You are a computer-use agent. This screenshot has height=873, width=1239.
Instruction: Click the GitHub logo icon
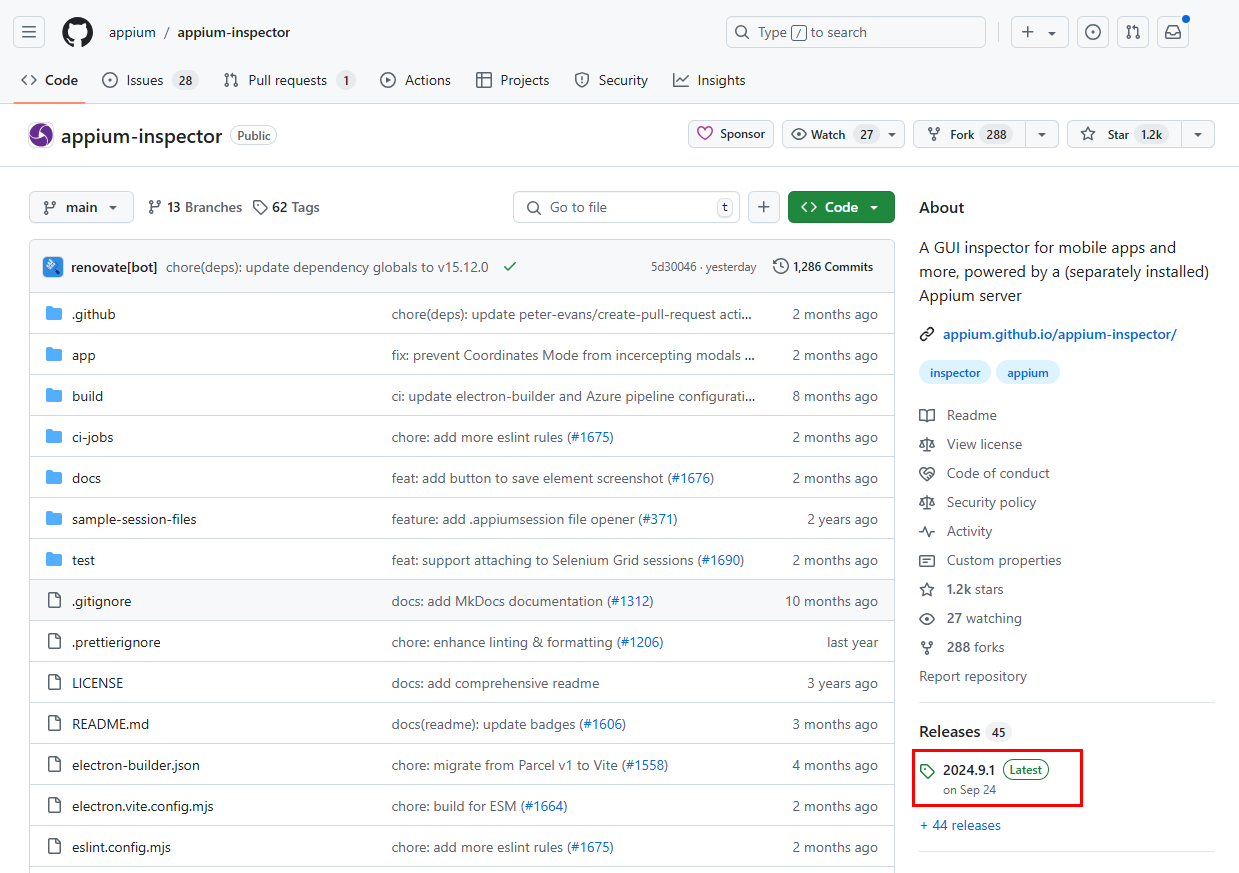77,32
